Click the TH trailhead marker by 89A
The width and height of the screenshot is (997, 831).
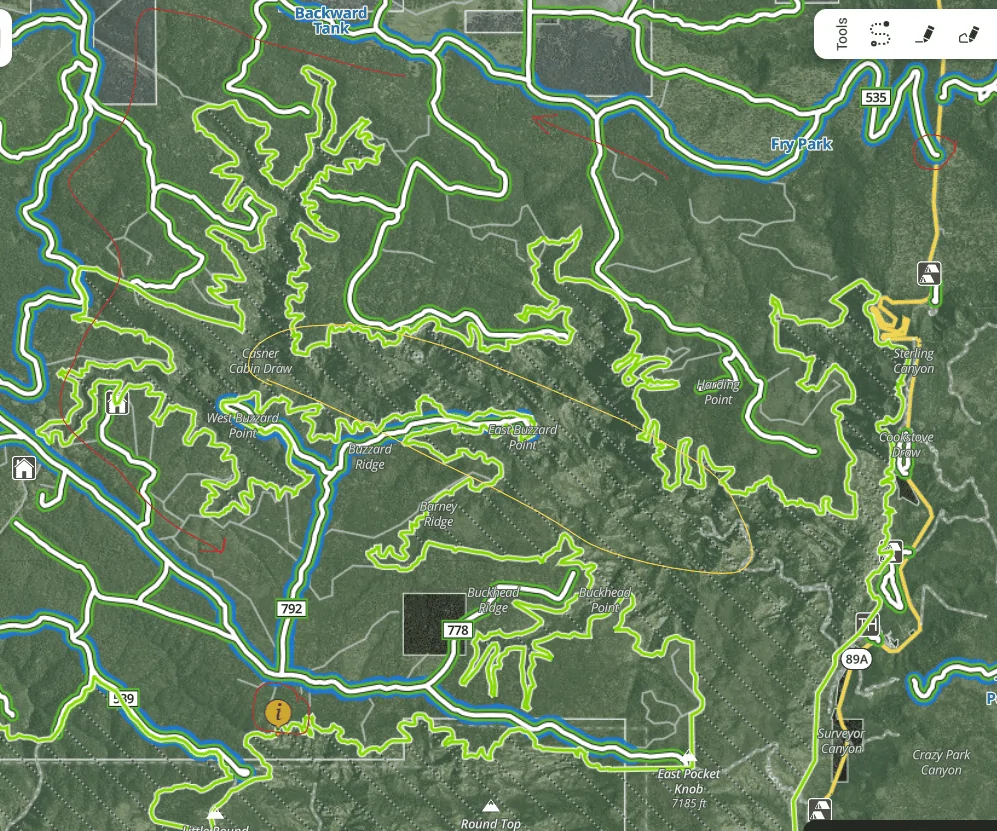point(867,624)
